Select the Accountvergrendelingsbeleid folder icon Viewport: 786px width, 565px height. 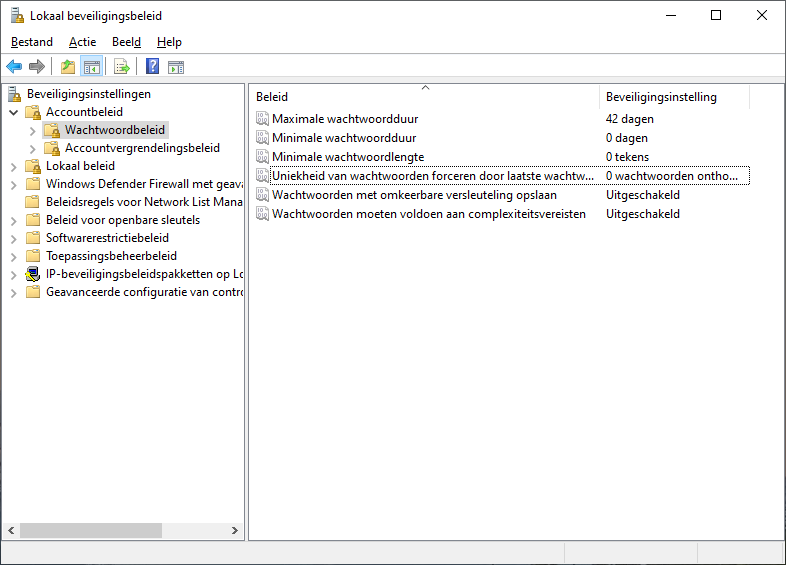click(52, 148)
